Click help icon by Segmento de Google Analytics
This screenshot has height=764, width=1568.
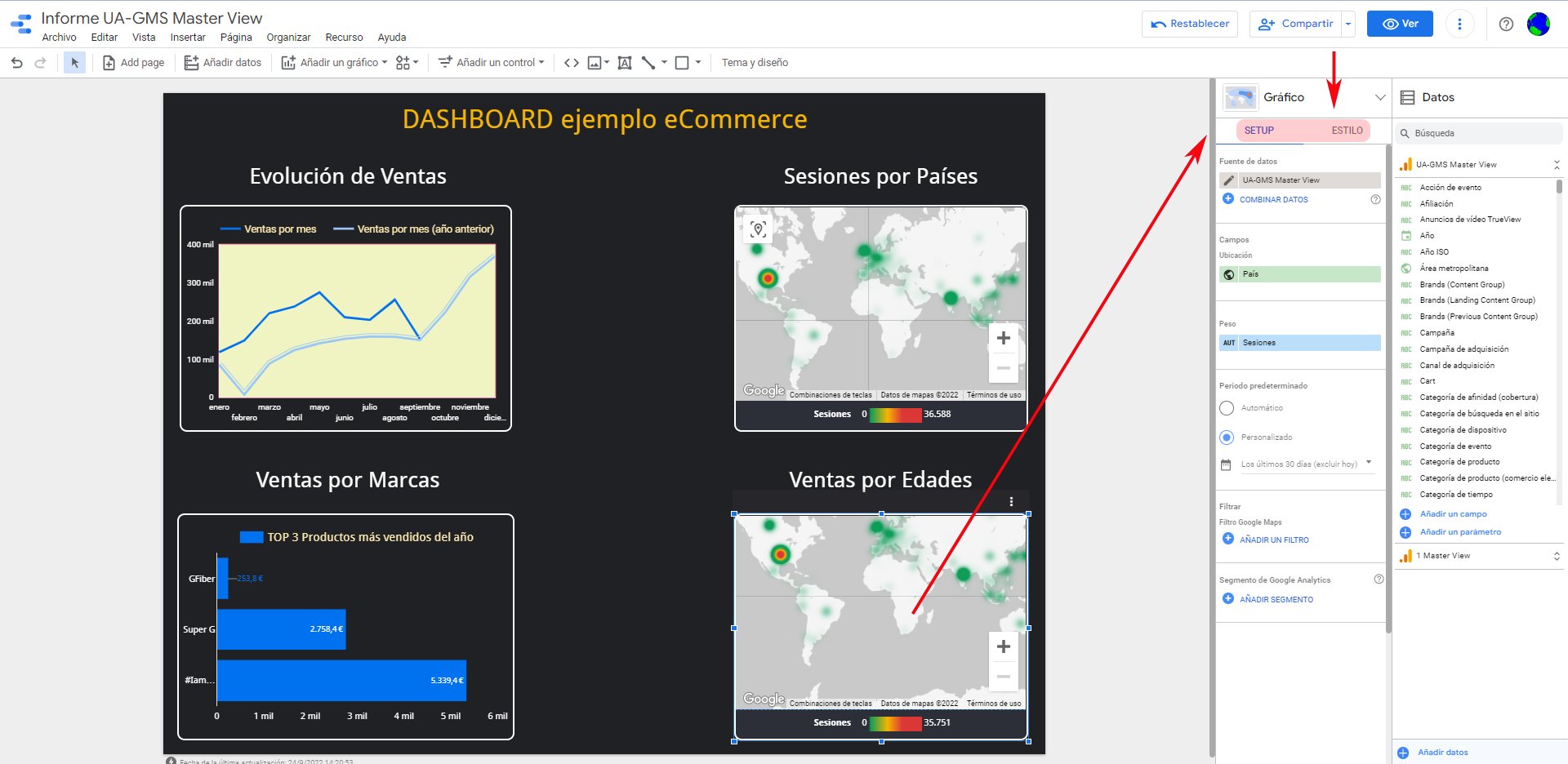(1379, 580)
